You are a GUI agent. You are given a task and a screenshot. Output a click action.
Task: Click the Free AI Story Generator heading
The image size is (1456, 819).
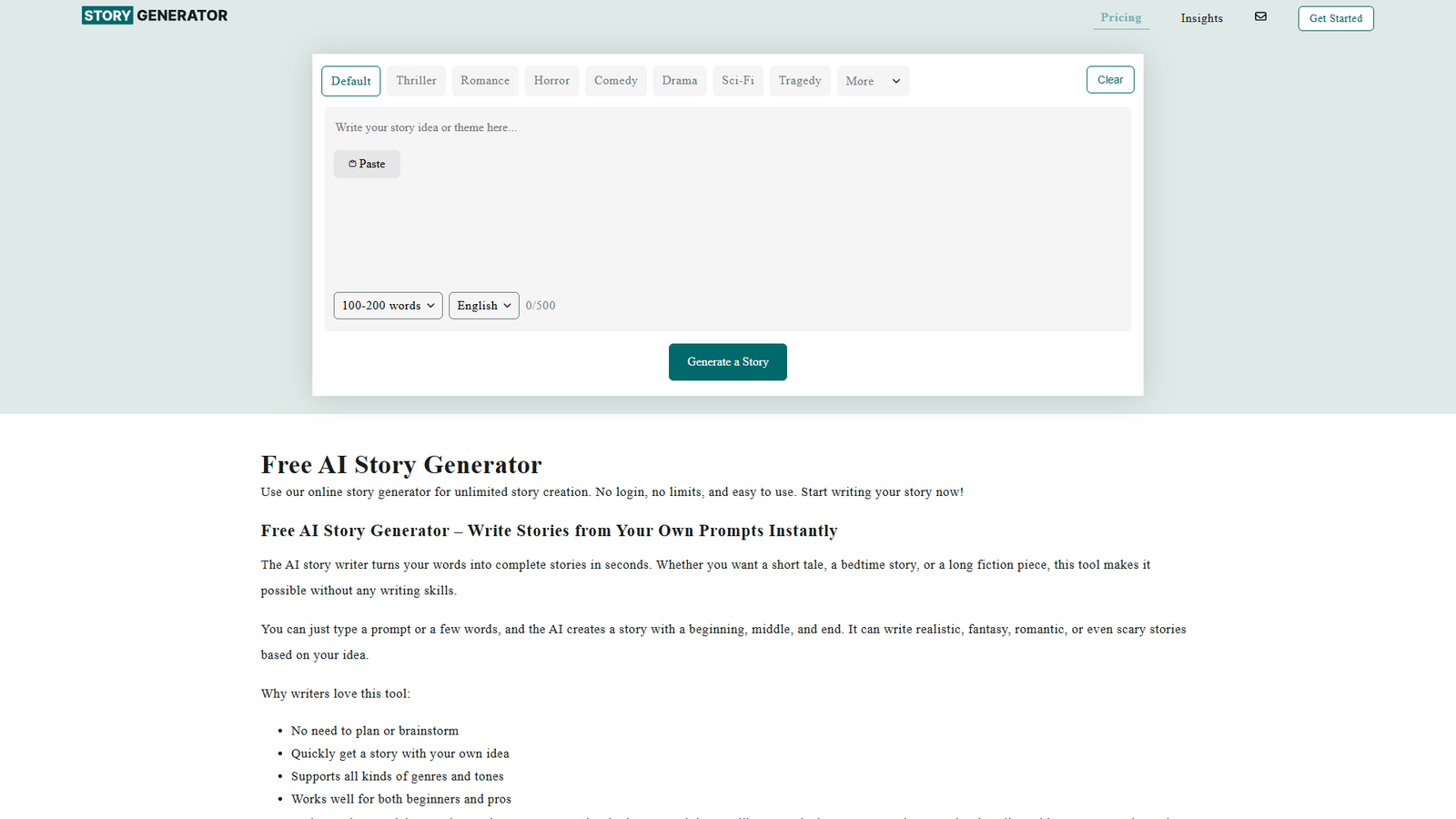(401, 465)
